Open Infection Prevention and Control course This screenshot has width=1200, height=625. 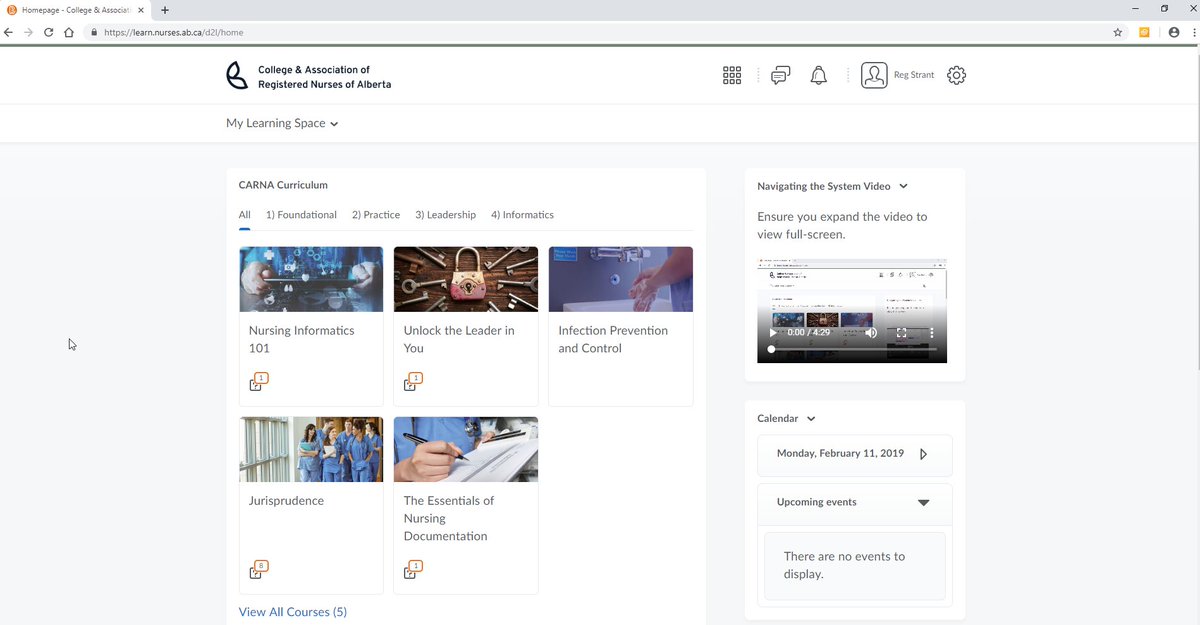click(613, 339)
